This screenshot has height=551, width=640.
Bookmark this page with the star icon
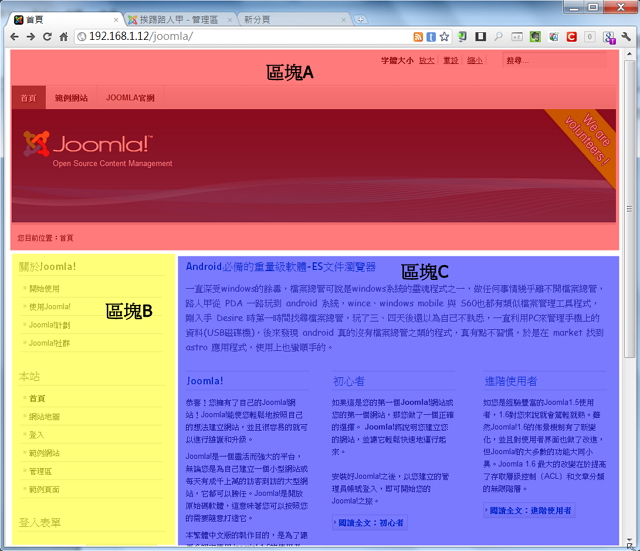point(444,37)
